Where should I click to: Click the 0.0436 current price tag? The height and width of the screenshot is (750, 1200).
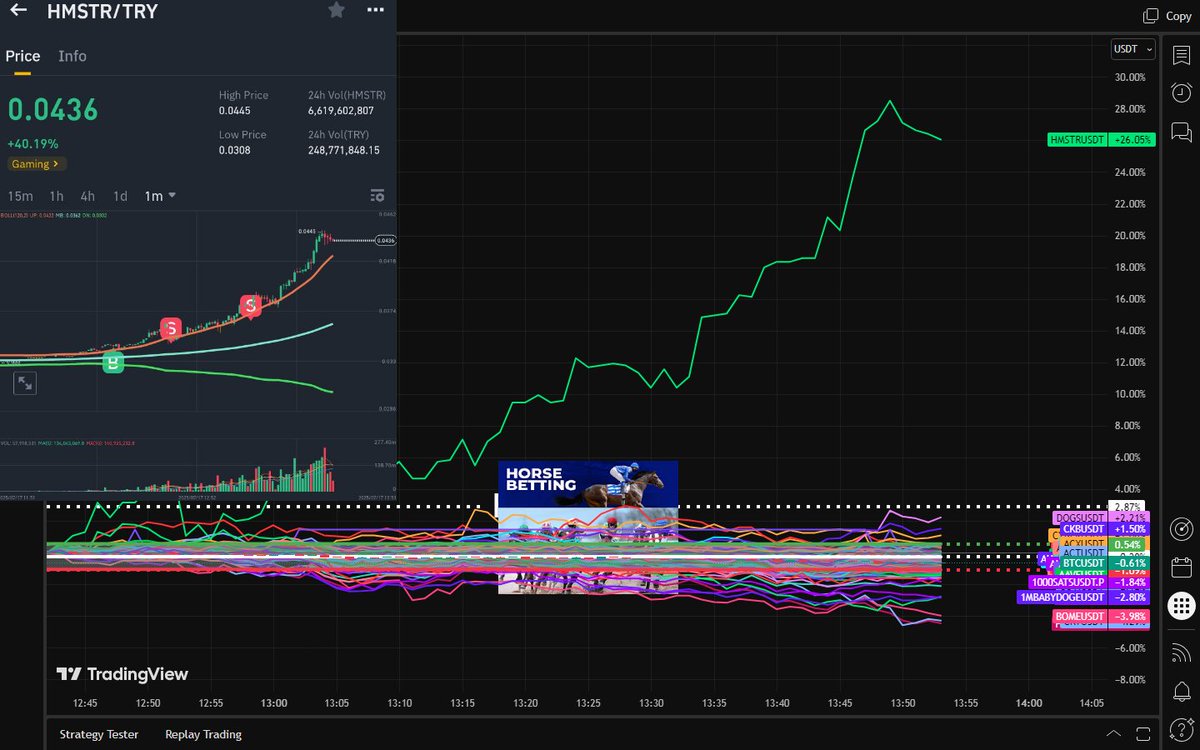pos(384,241)
